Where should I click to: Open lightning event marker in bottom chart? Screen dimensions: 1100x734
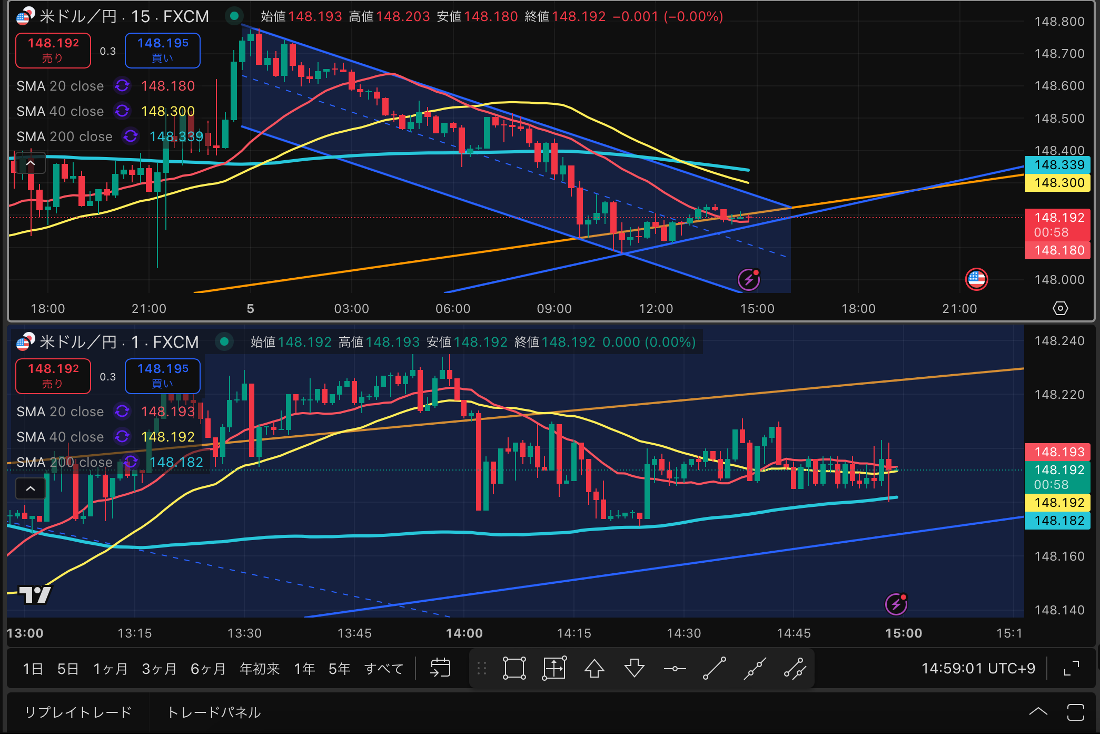point(896,603)
